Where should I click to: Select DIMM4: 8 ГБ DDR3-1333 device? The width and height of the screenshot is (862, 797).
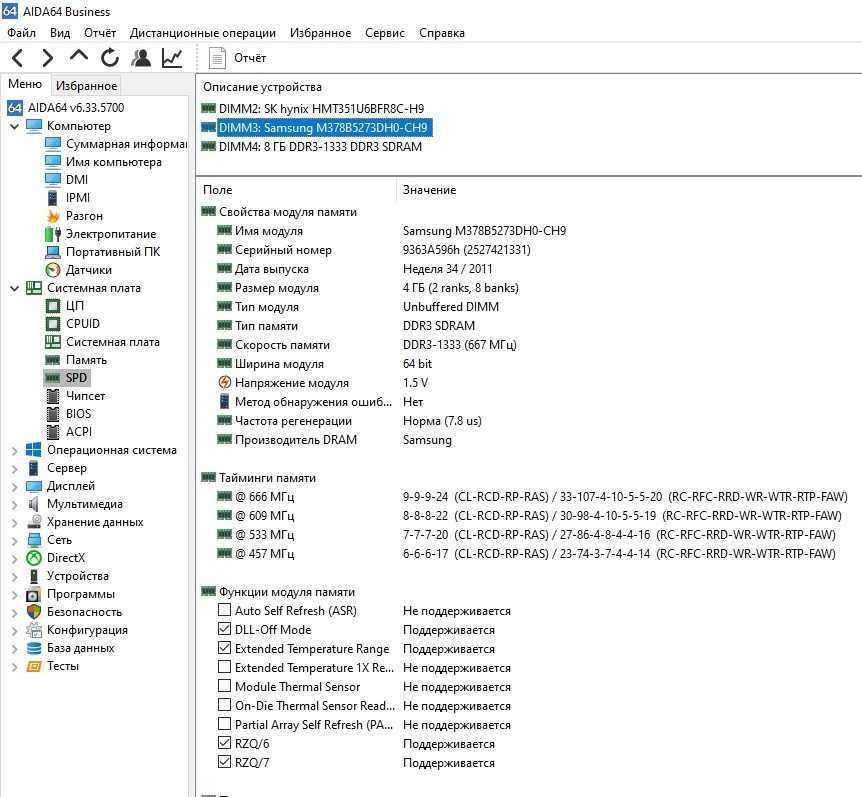(x=312, y=147)
